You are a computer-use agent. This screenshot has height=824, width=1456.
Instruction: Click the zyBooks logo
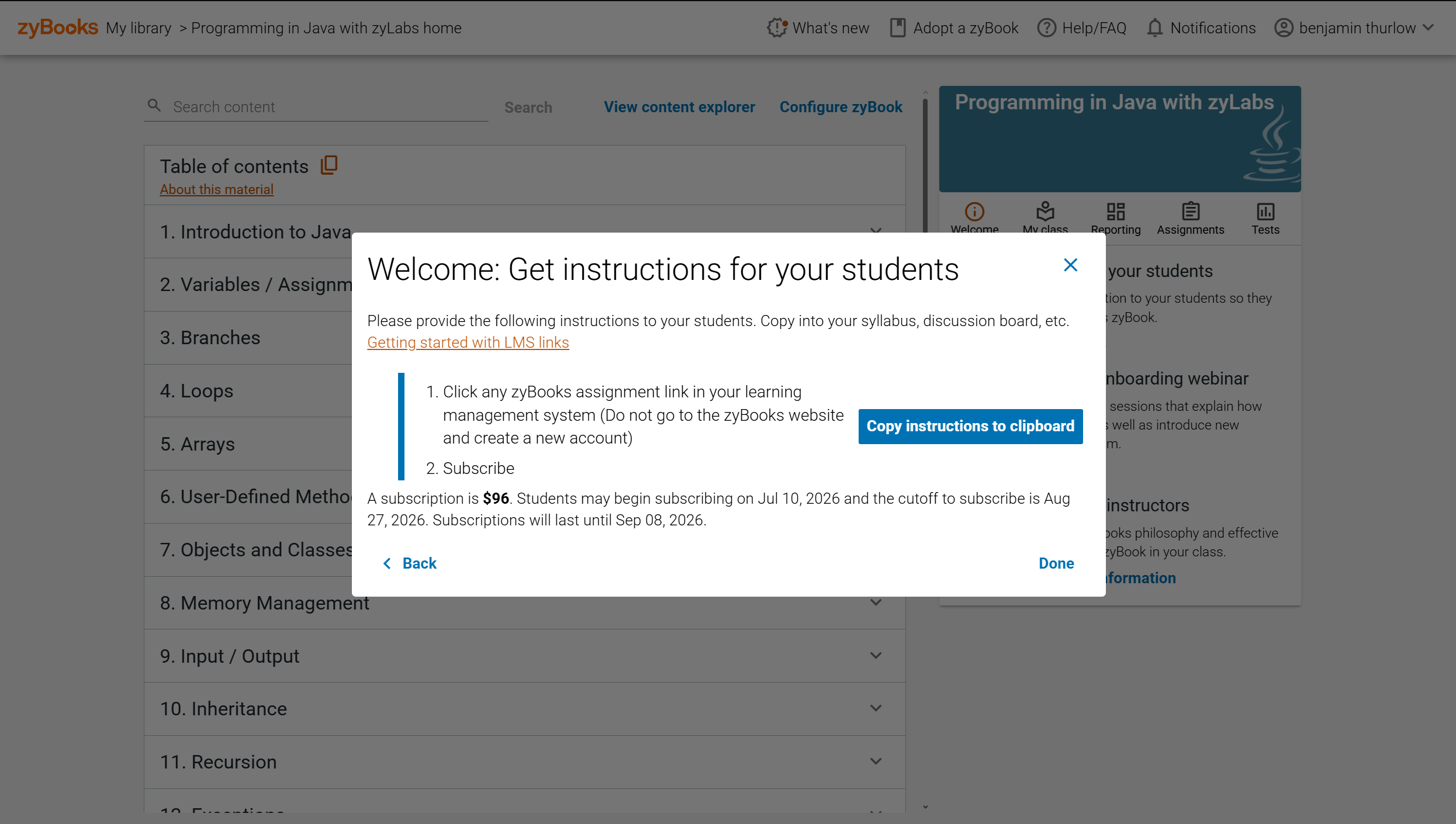(x=57, y=27)
